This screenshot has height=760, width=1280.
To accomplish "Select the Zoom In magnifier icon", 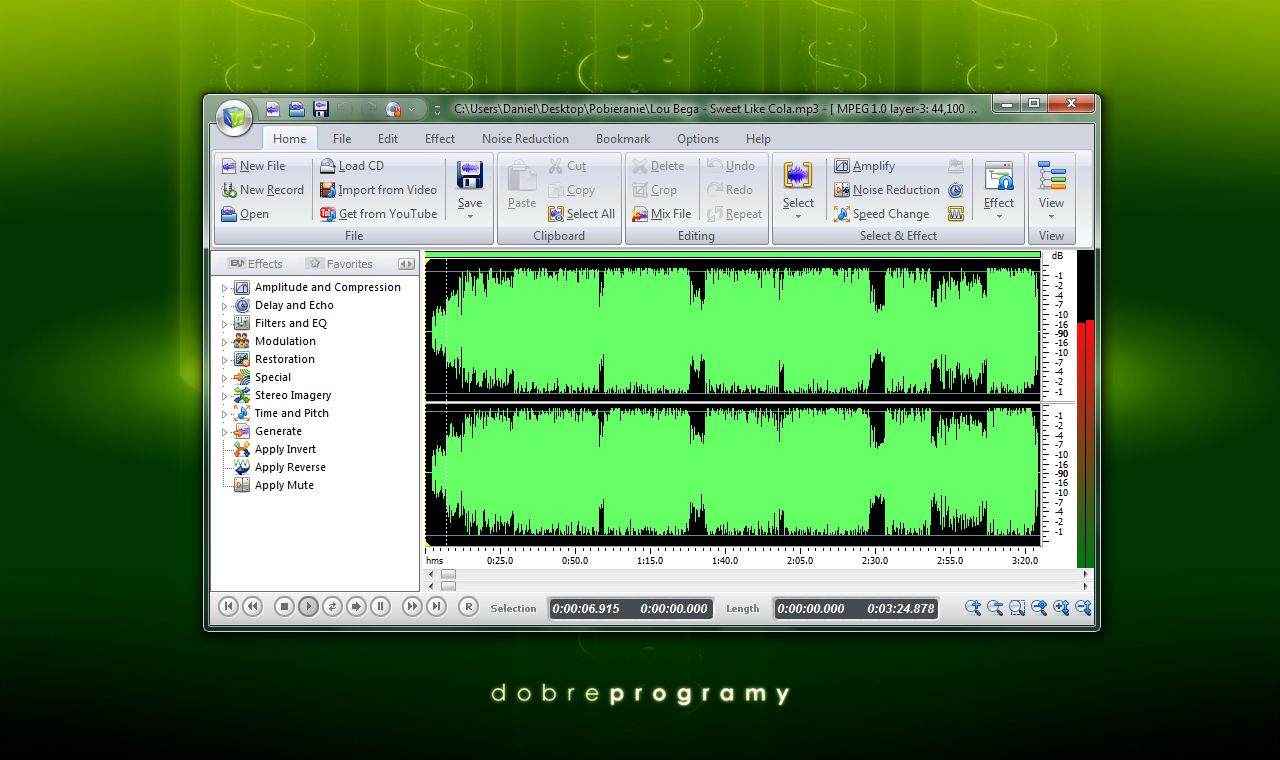I will [972, 607].
